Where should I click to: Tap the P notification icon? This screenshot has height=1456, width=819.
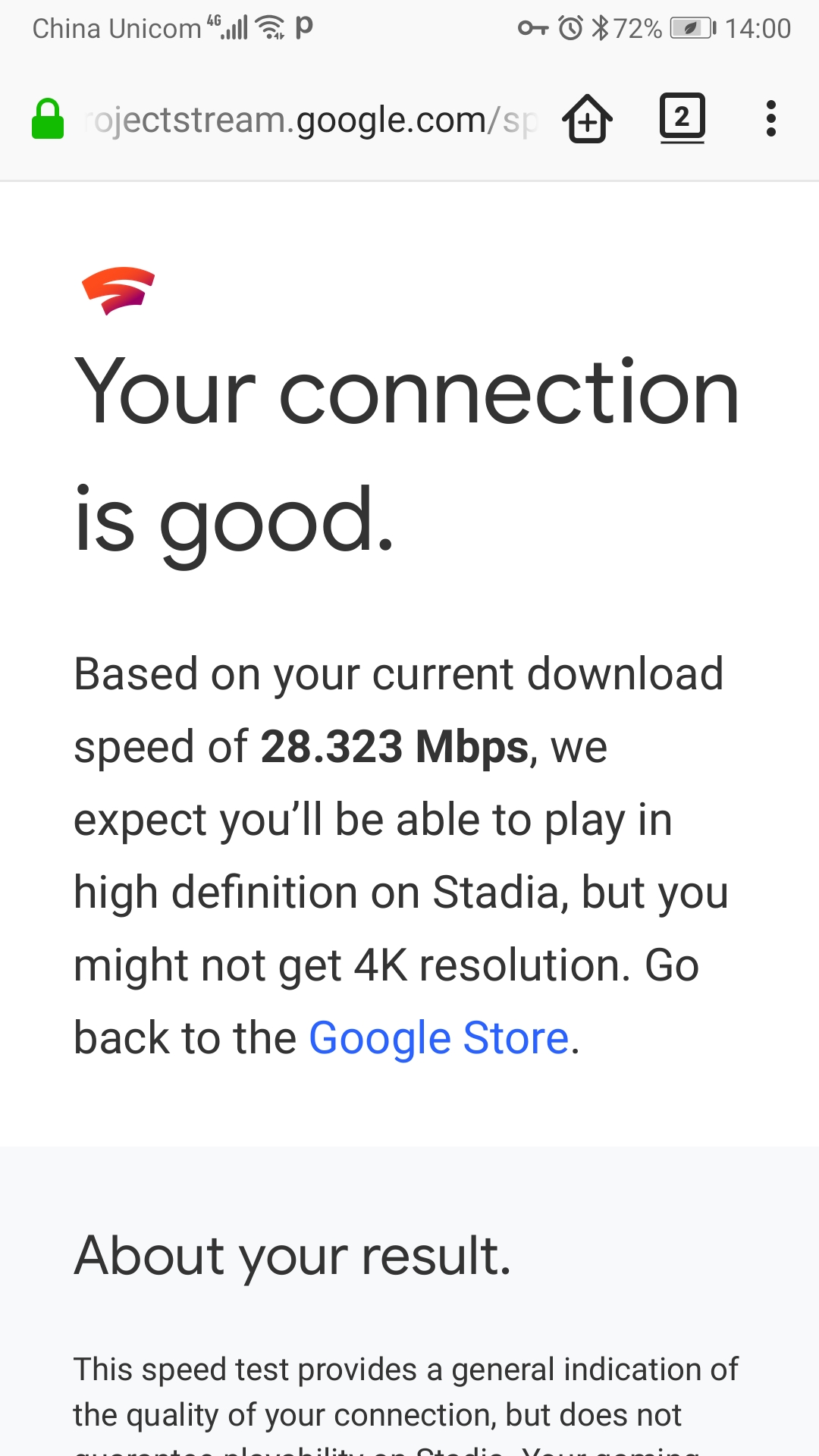click(304, 27)
